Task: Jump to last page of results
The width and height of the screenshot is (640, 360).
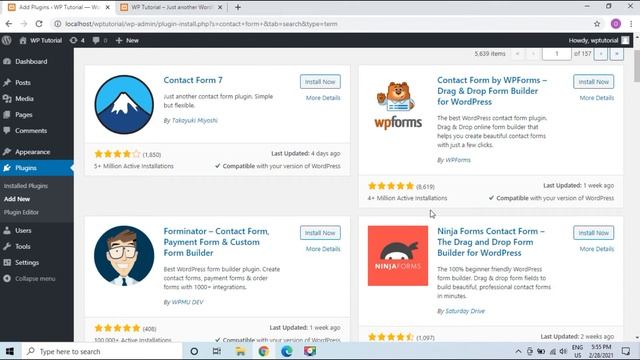Action: (x=617, y=54)
